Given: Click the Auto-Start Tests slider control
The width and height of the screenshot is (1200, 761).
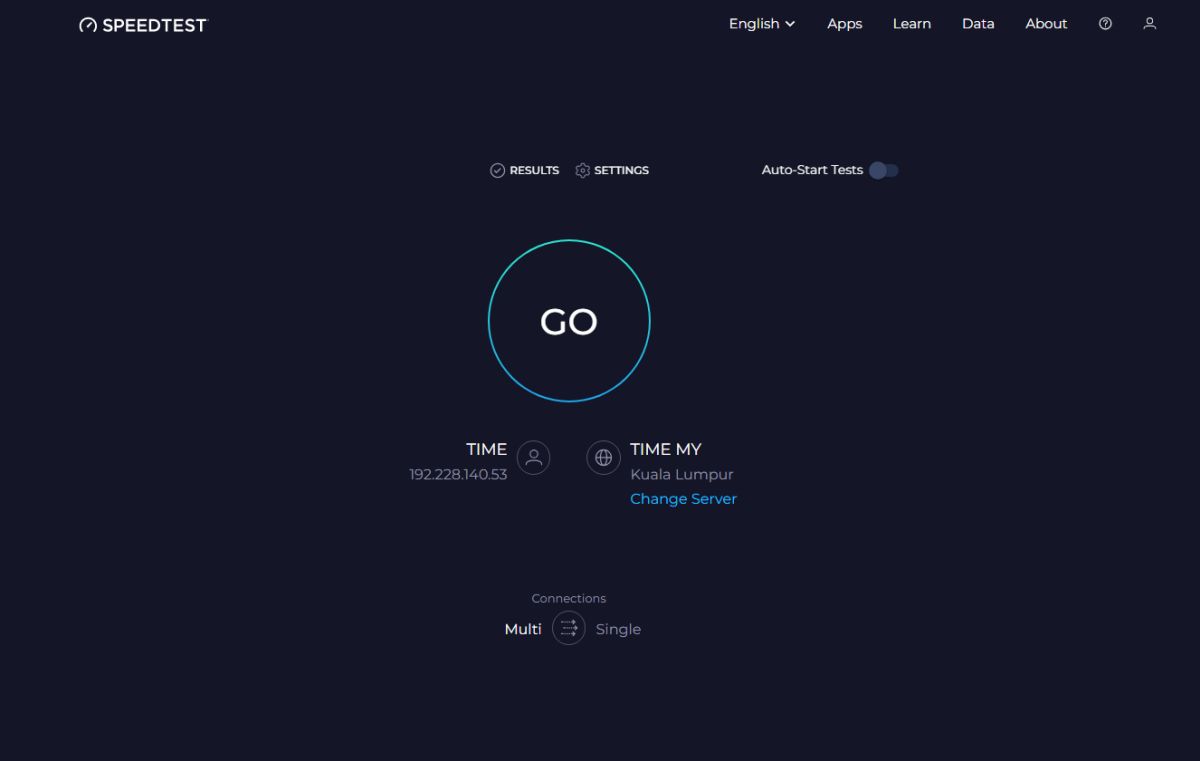Looking at the screenshot, I should tap(883, 170).
